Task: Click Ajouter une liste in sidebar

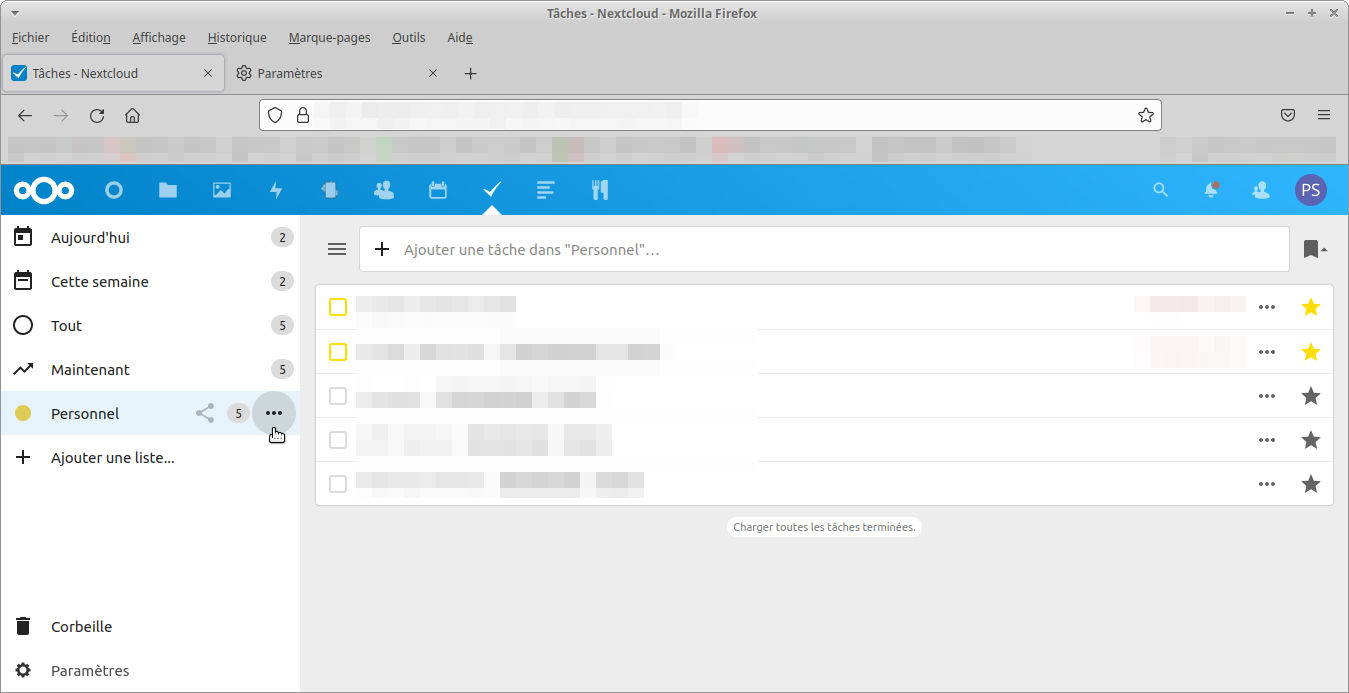Action: 112,458
